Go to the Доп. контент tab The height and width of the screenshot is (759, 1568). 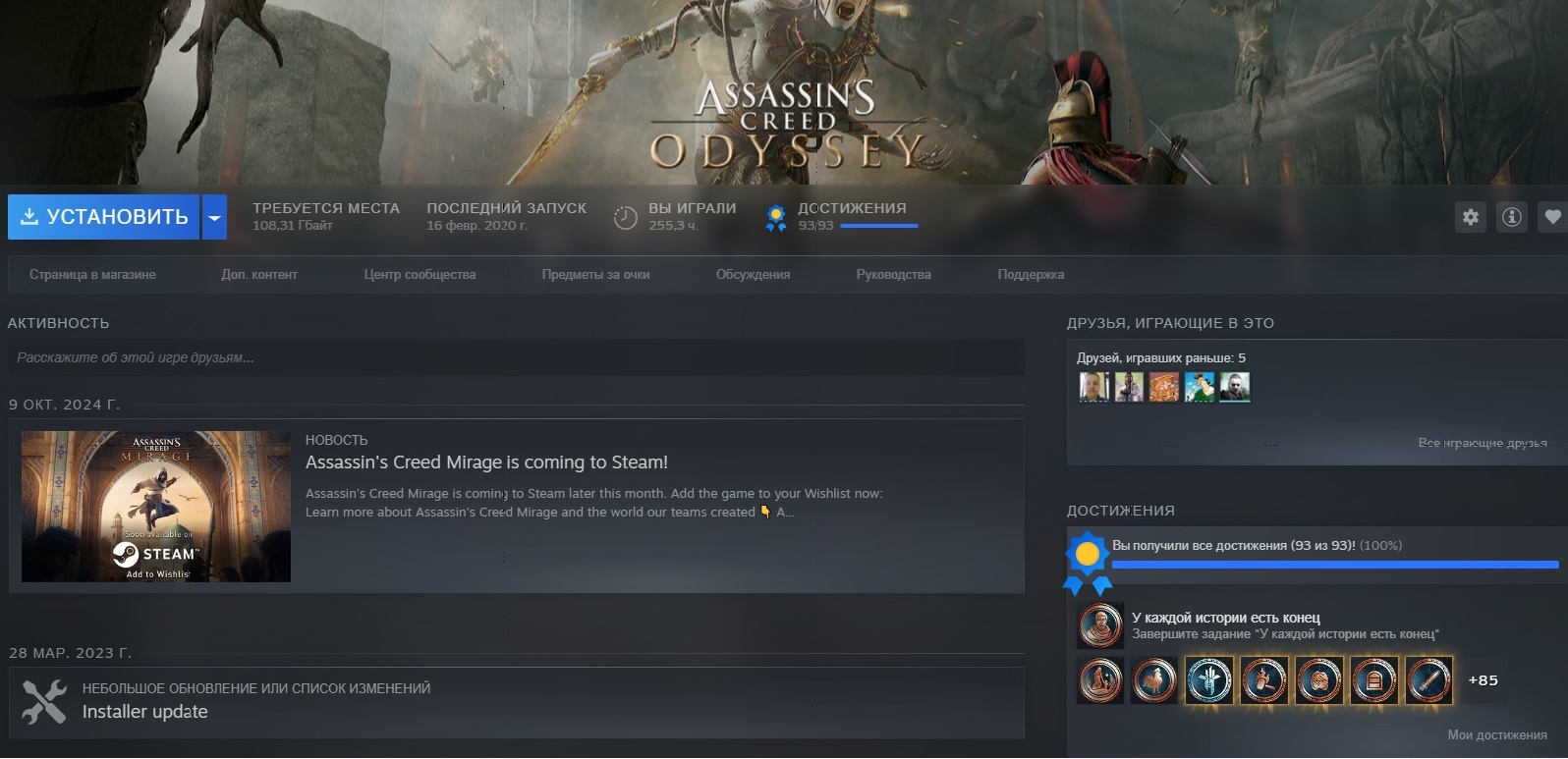click(x=259, y=275)
